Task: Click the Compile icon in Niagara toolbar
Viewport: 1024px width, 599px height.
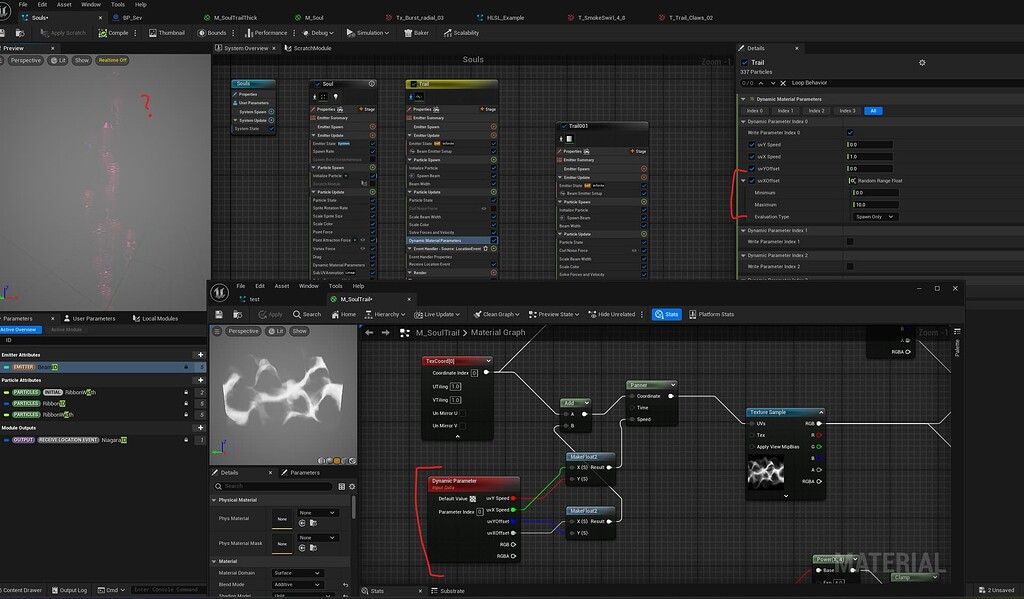Action: click(x=103, y=32)
